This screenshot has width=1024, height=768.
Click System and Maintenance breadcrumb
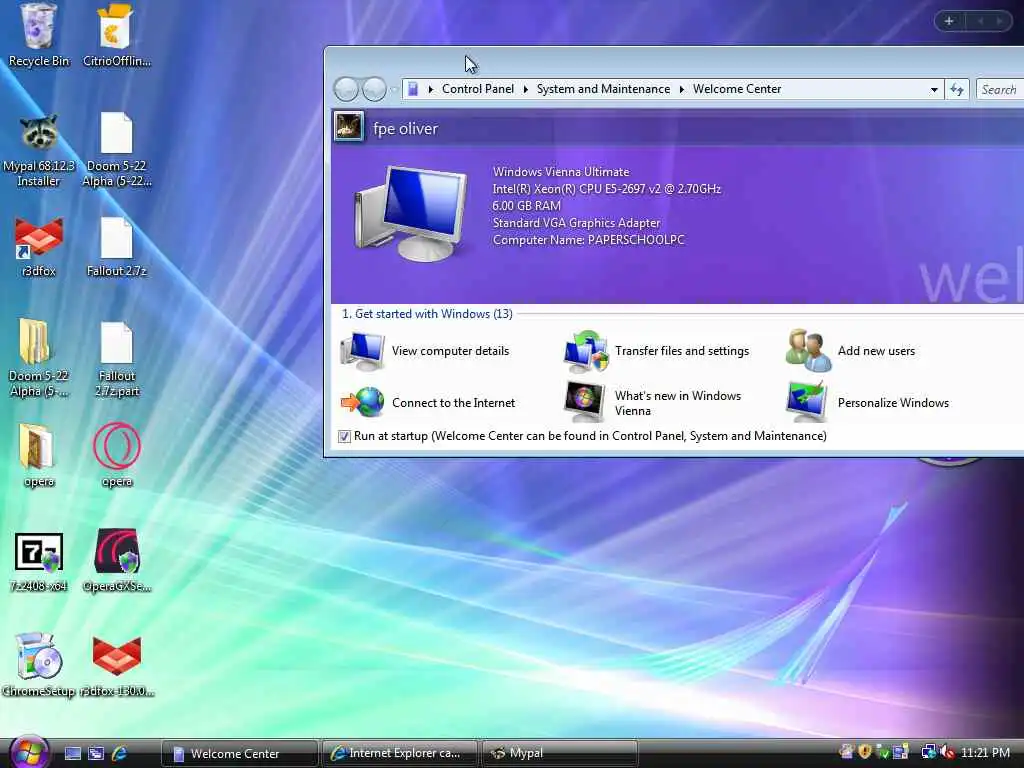tap(603, 89)
